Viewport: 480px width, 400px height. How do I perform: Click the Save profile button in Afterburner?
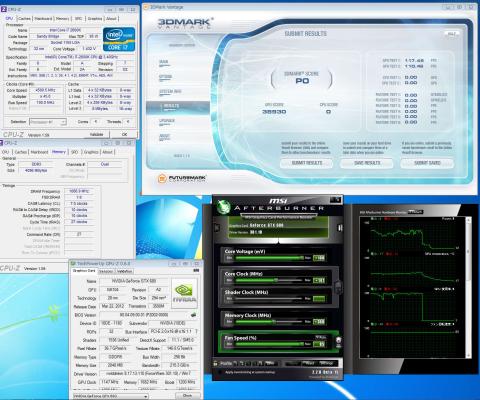[271, 363]
